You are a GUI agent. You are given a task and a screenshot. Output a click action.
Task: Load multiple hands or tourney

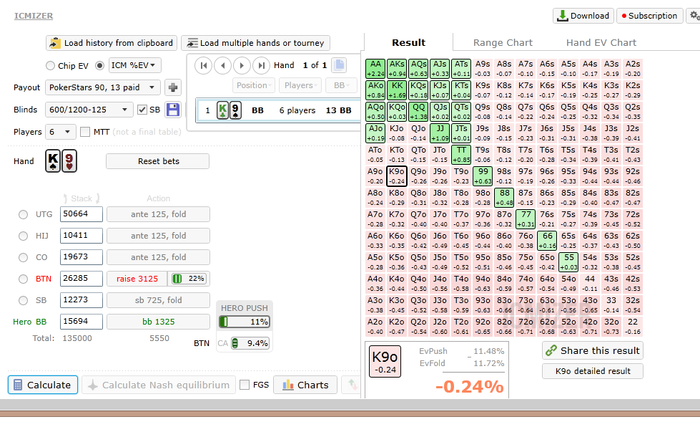pyautogui.click(x=256, y=43)
